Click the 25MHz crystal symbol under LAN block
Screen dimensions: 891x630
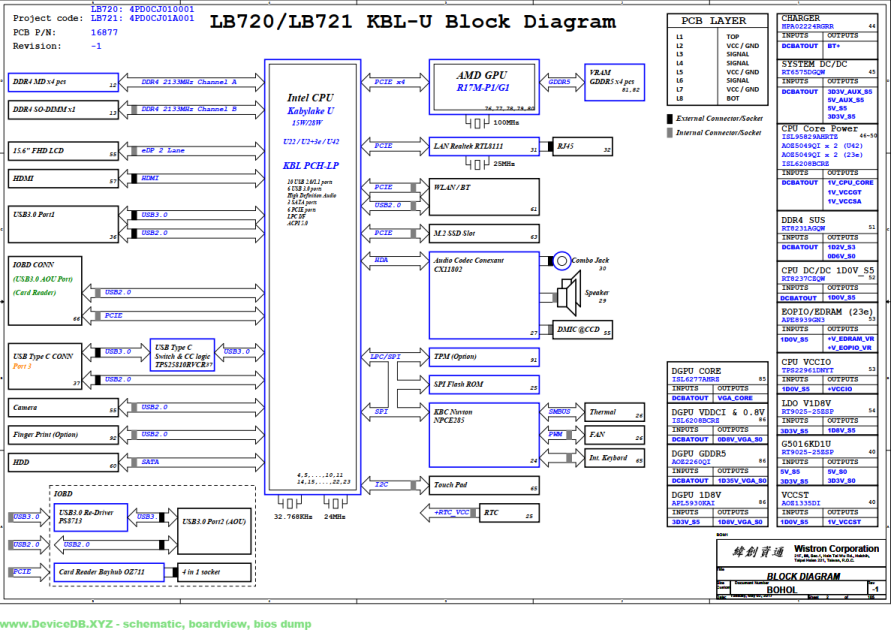[477, 164]
